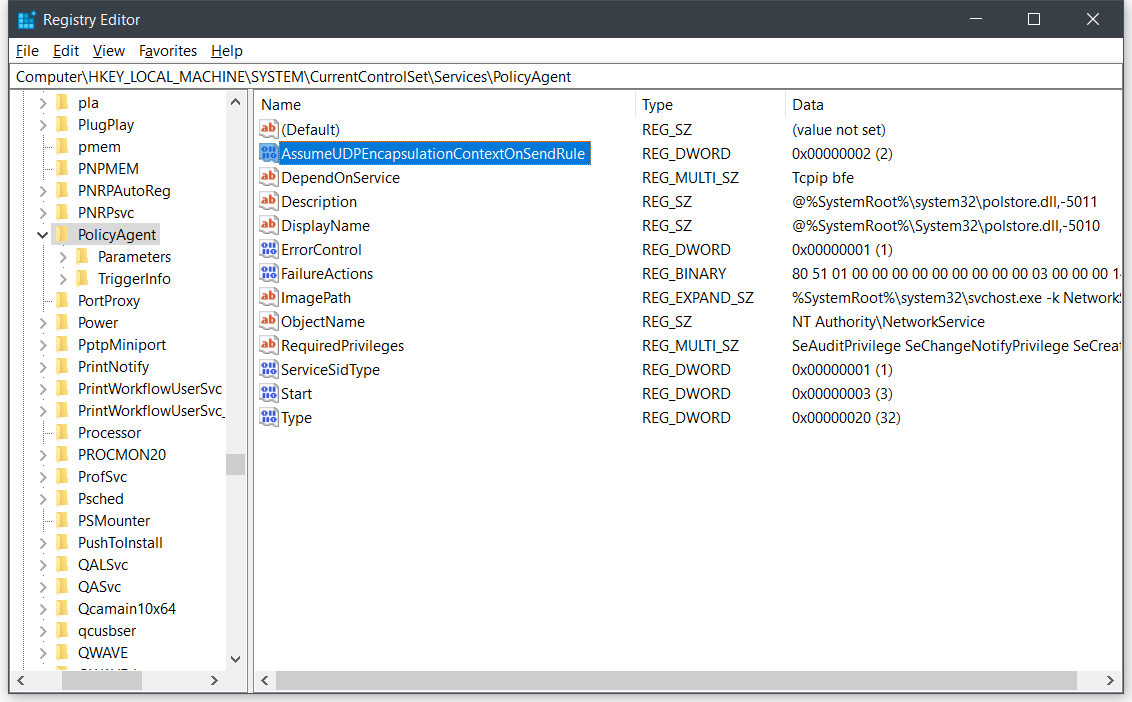Click the ServiceSidType DWORD icon
The image size is (1132, 702).
point(269,369)
